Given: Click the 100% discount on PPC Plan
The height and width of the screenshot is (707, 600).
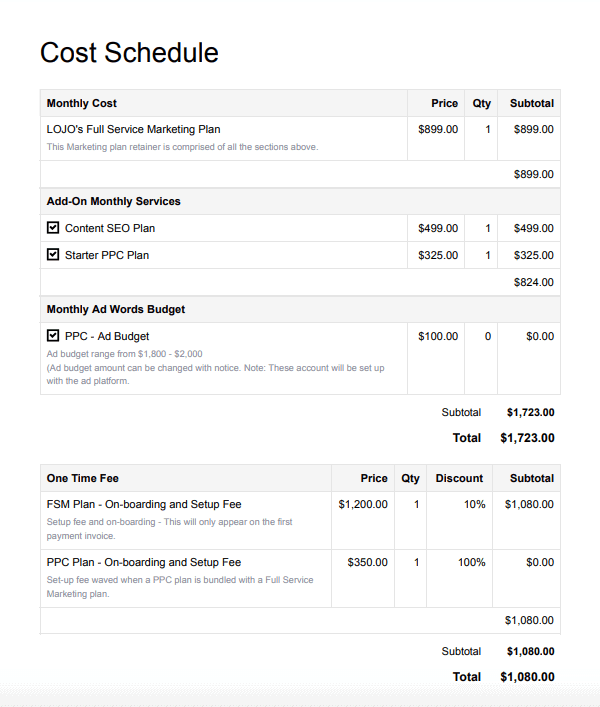Looking at the screenshot, I should click(472, 562).
